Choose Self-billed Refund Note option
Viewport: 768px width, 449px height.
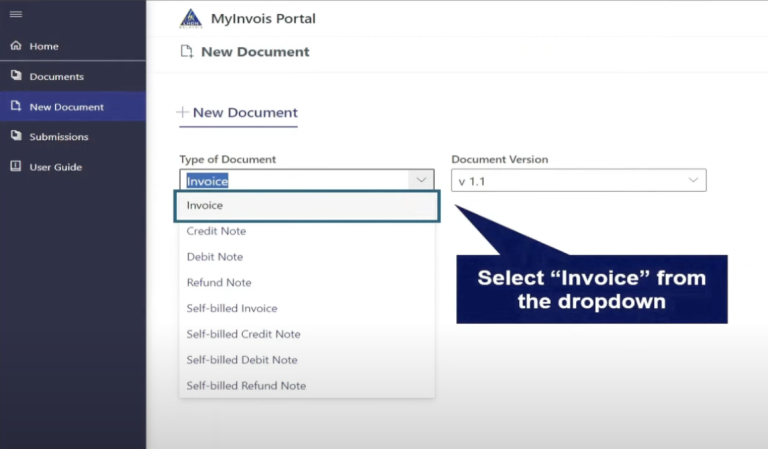(307, 386)
